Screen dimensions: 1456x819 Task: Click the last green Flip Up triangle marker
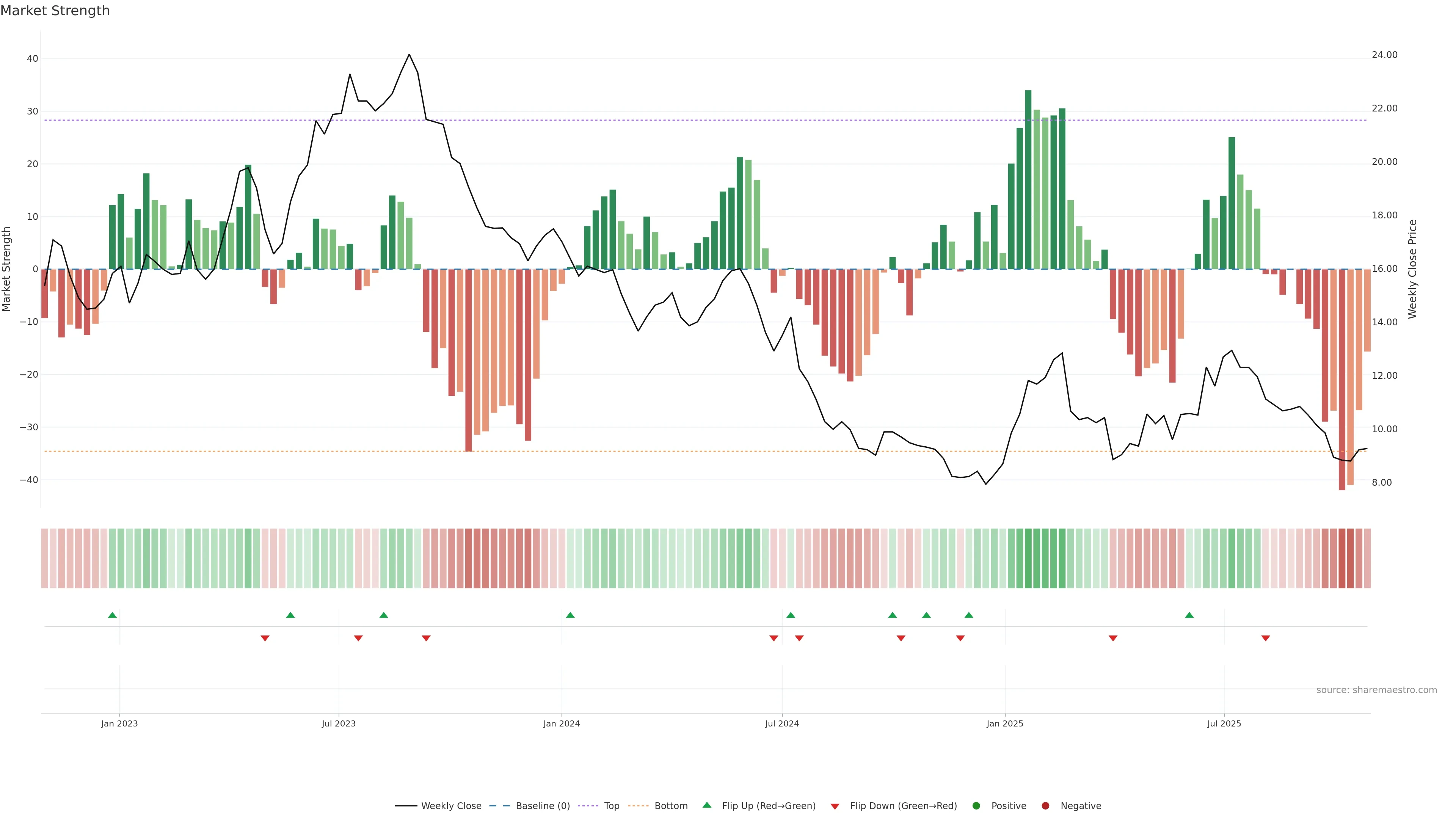[x=1189, y=615]
